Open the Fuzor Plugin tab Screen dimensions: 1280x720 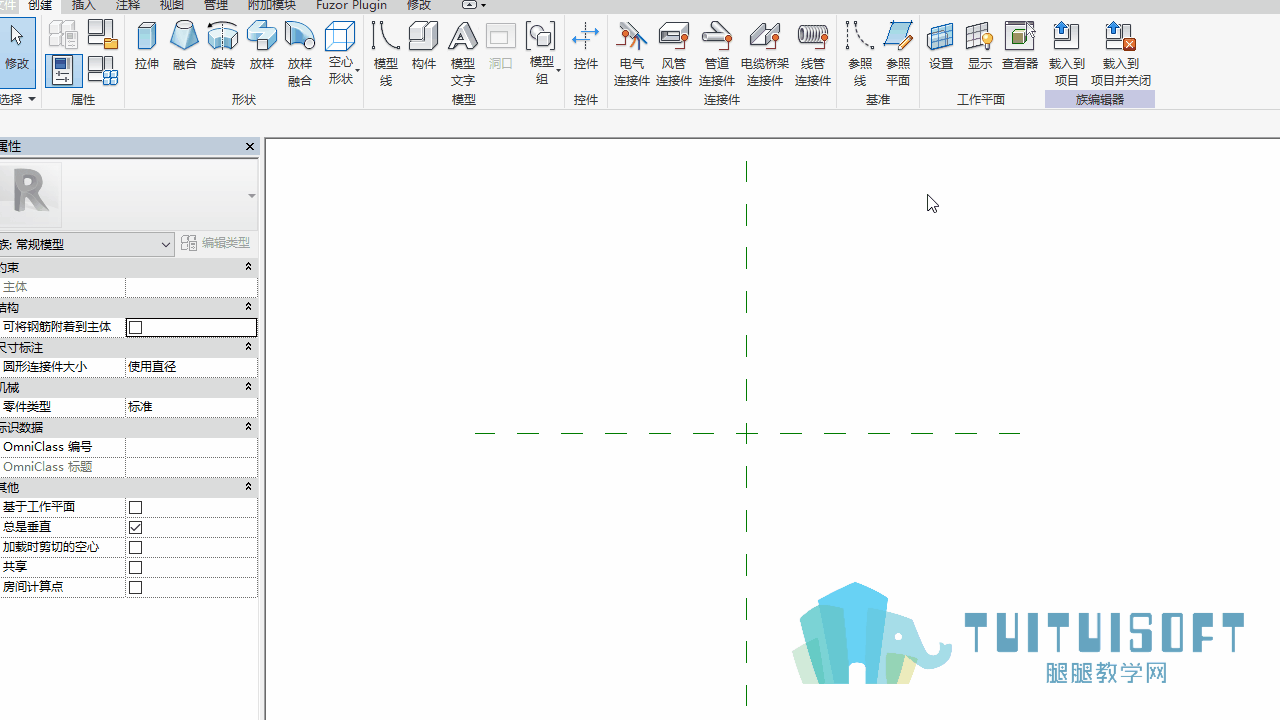click(x=351, y=5)
